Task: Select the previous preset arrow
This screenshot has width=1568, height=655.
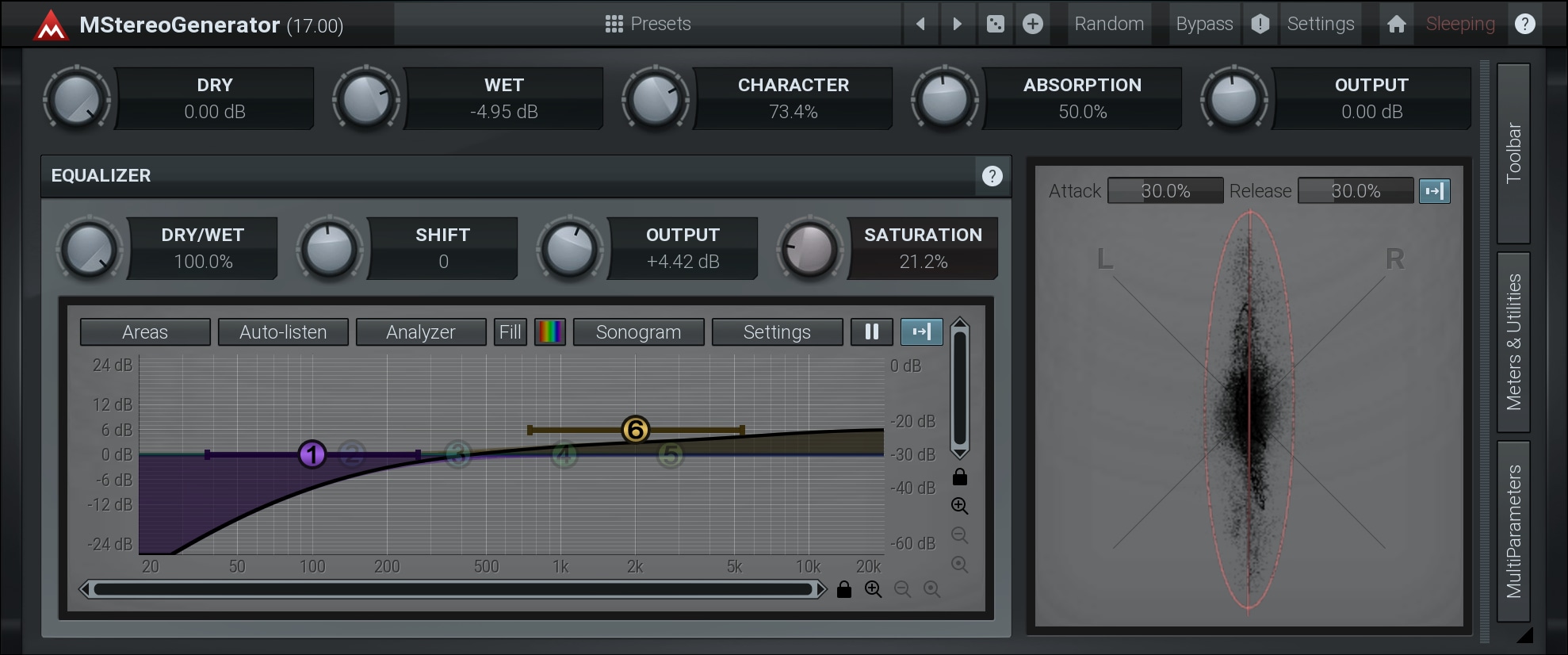Action: [920, 24]
